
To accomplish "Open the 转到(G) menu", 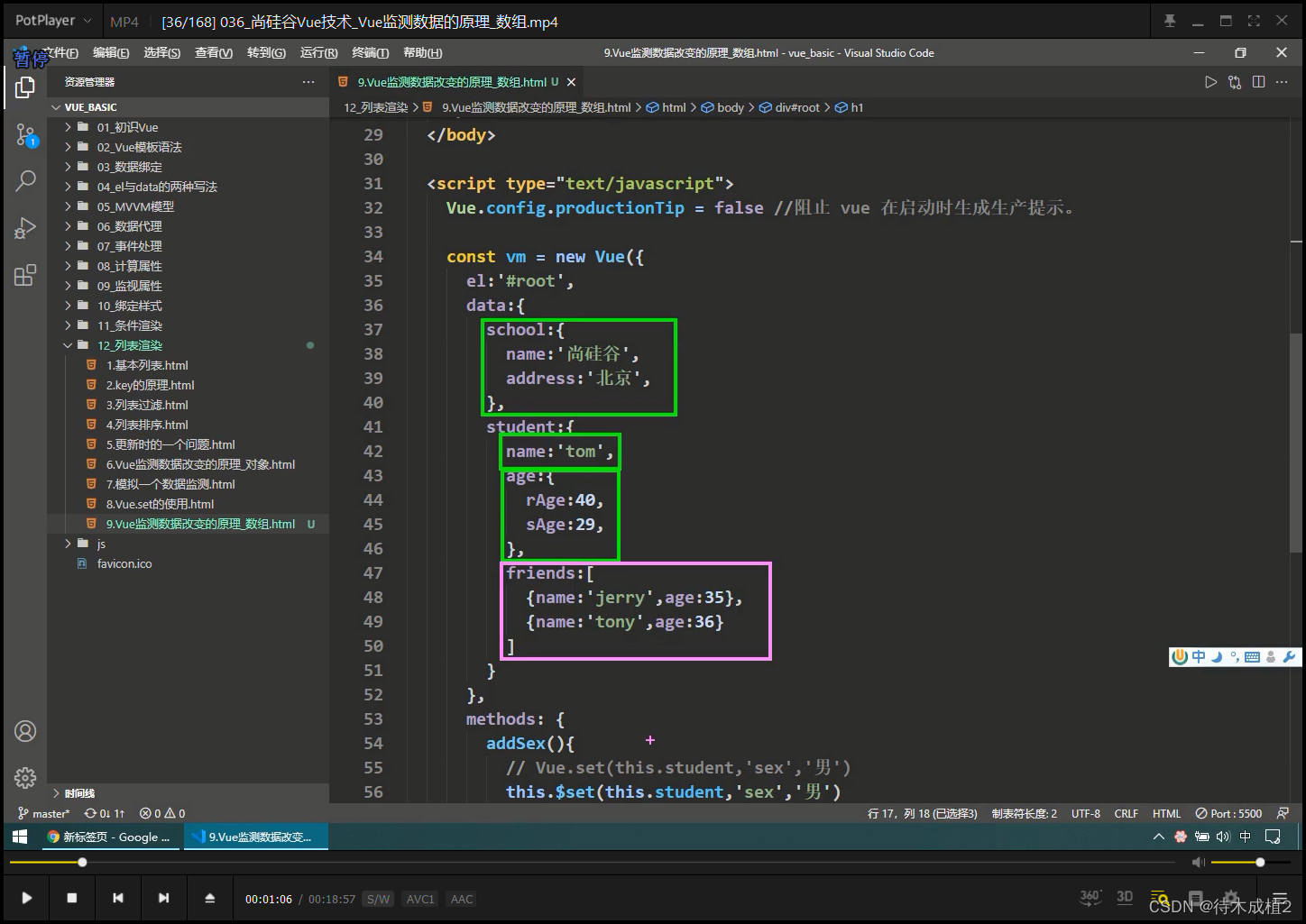I will 266,53.
